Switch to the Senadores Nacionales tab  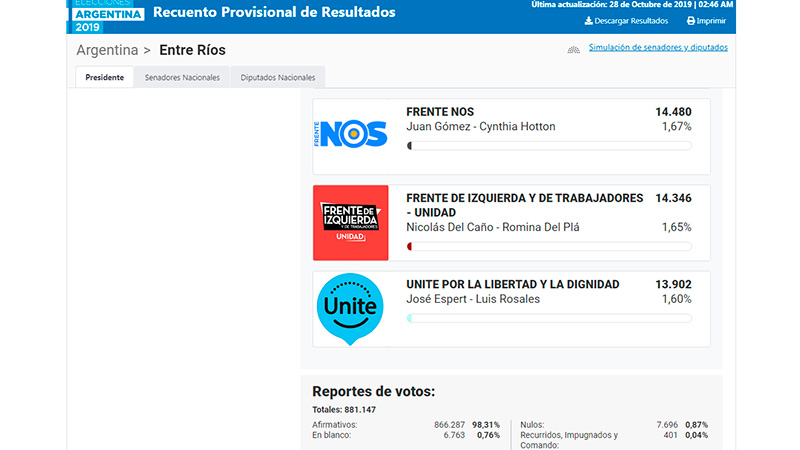[182, 78]
